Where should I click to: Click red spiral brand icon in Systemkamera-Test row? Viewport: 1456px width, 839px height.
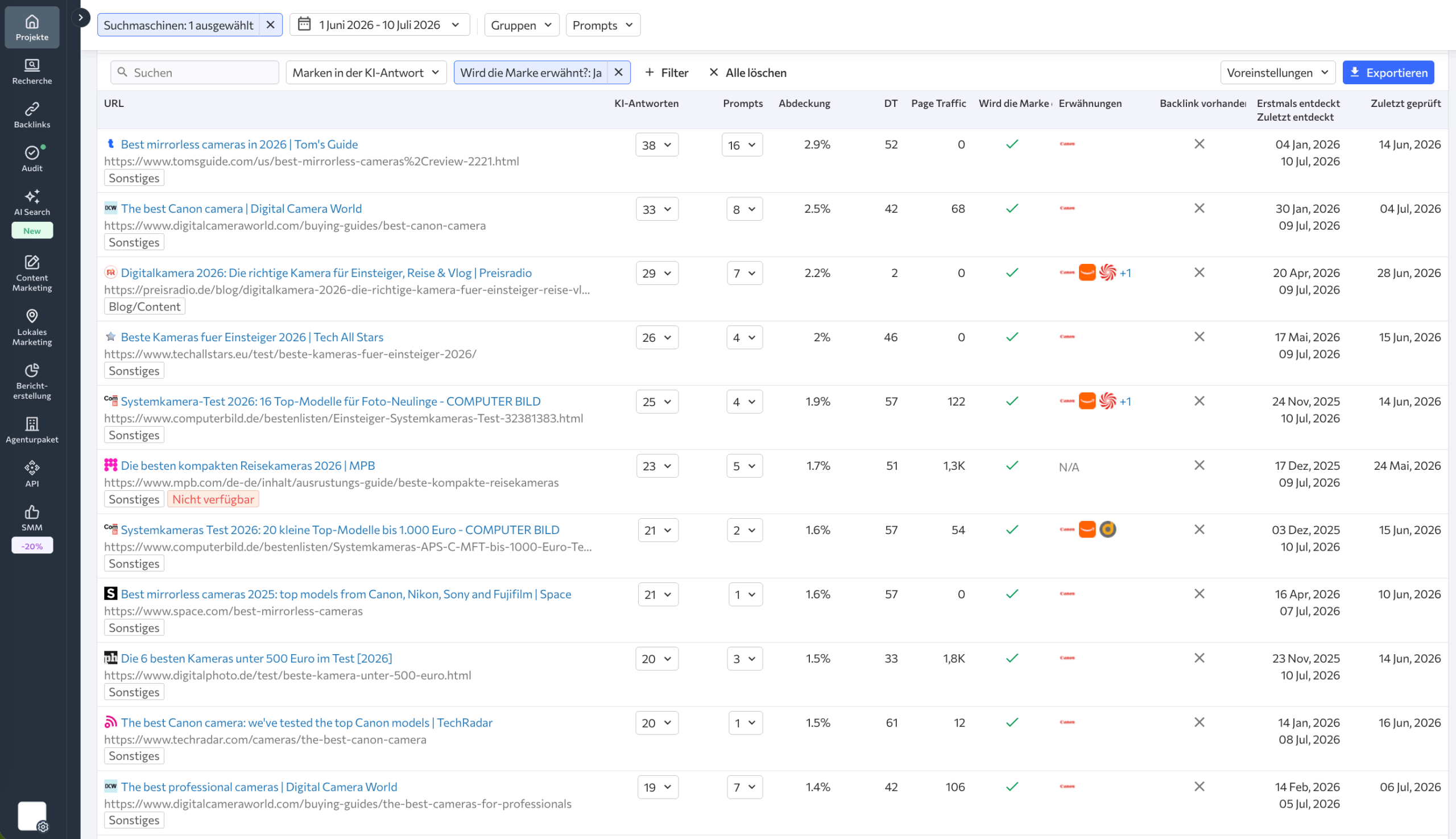pos(1107,401)
